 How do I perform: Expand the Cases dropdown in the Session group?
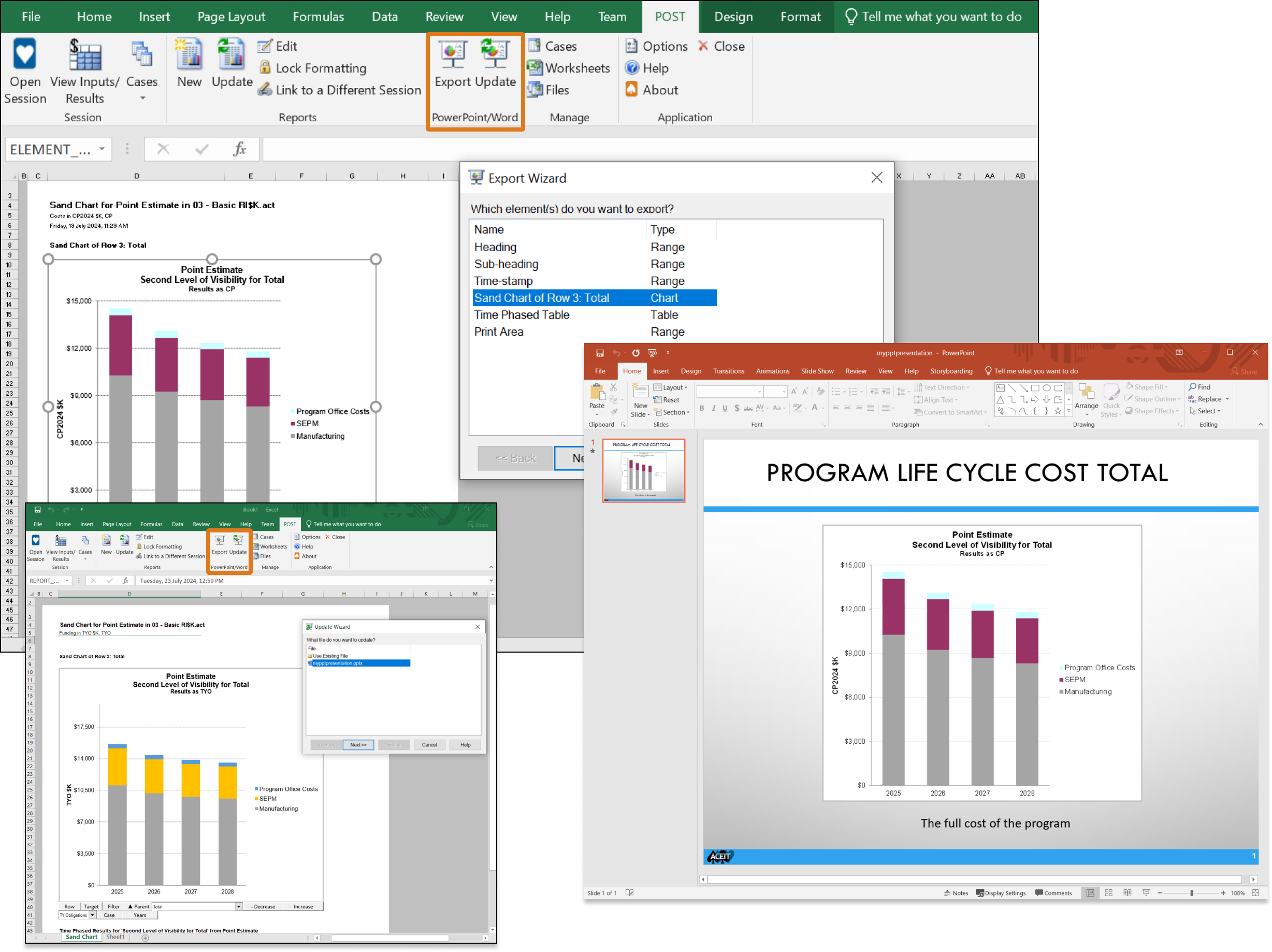coord(142,98)
